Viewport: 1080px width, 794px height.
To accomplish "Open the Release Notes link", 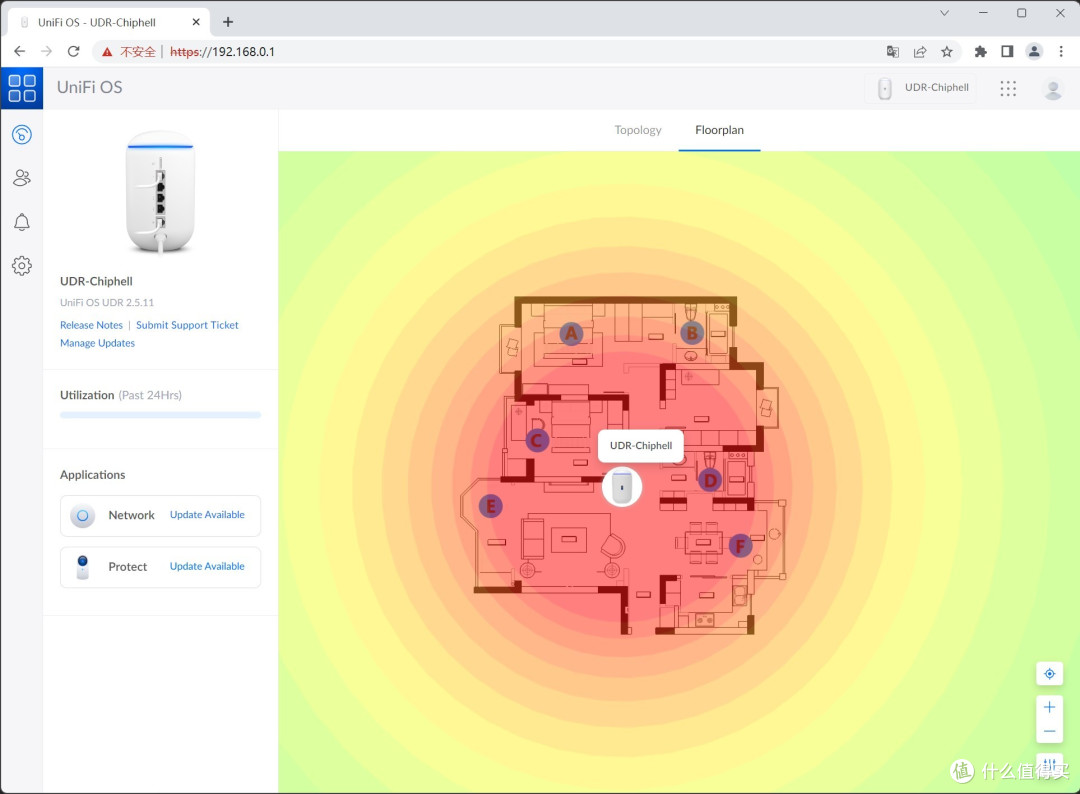I will tap(91, 325).
